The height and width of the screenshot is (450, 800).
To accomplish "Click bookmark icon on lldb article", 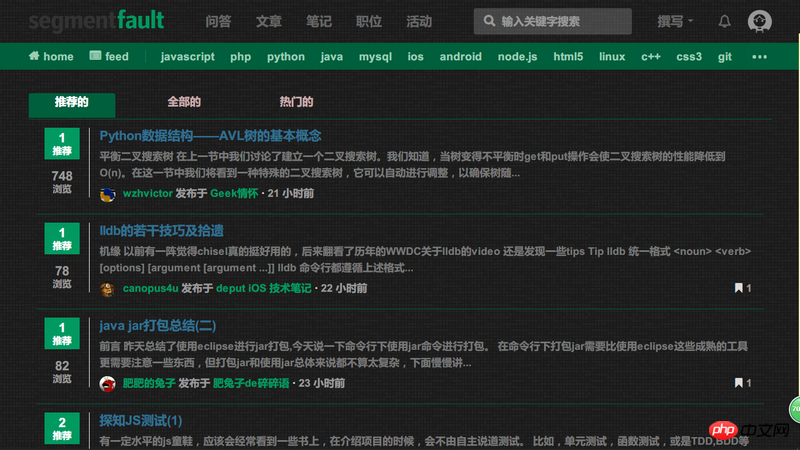I will click(x=738, y=288).
